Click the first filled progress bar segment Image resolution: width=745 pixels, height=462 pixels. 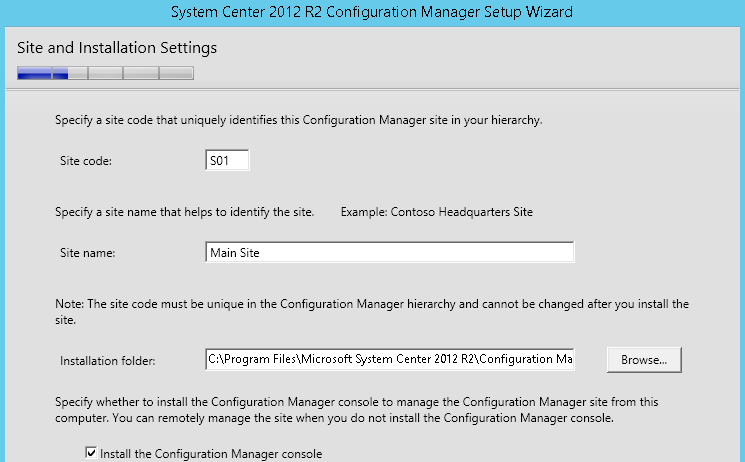(34, 73)
